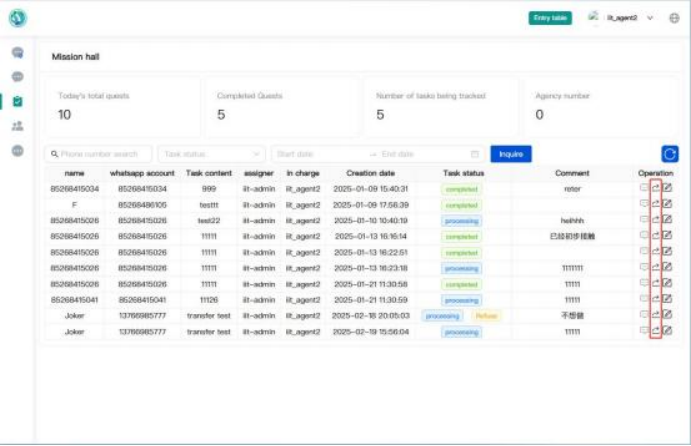Click the transfer arrow icon for the testtt task row
Screen dimensions: 691x446
(x=656, y=204)
